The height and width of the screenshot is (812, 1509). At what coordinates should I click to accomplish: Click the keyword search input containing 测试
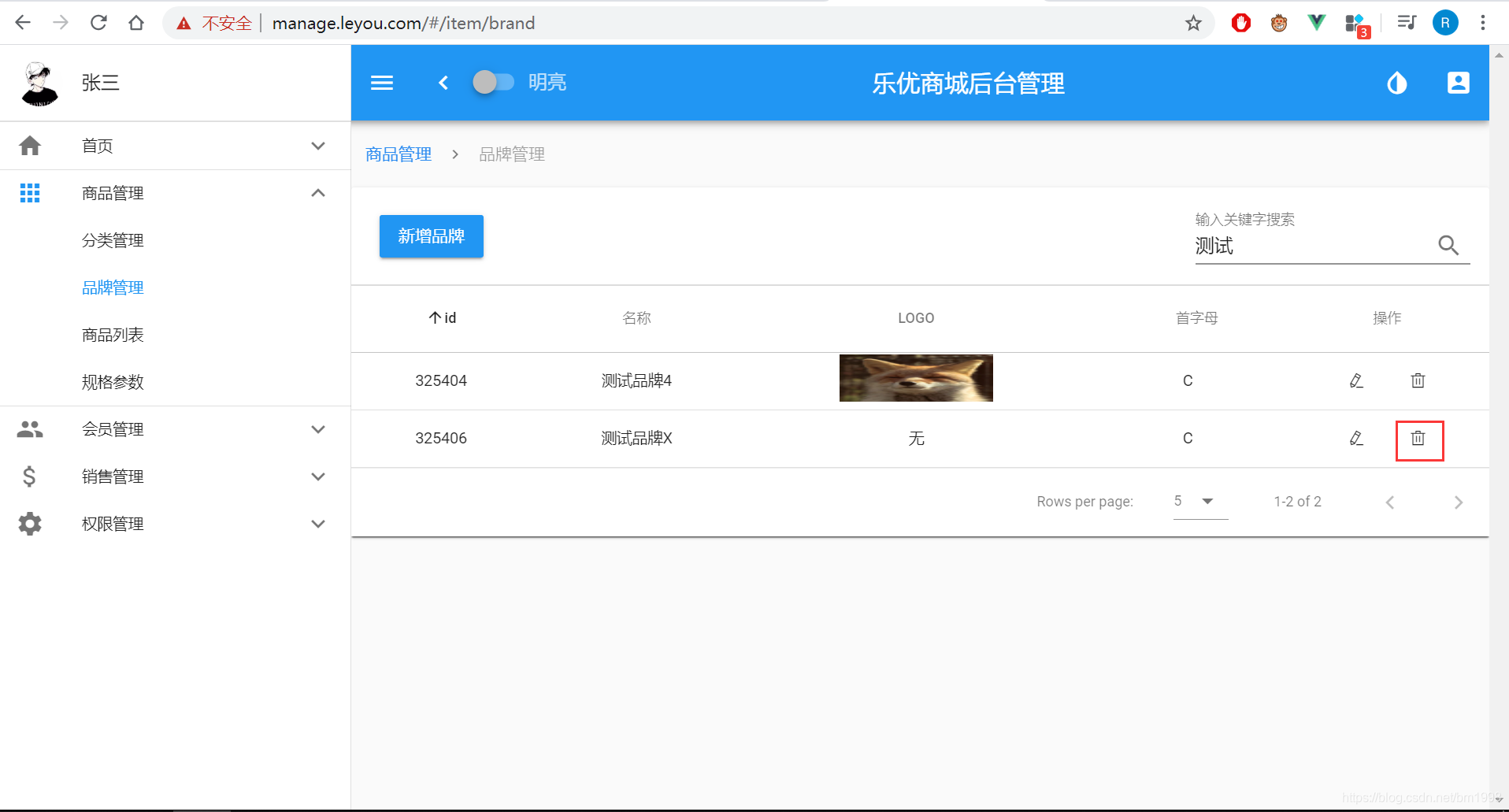[1300, 246]
